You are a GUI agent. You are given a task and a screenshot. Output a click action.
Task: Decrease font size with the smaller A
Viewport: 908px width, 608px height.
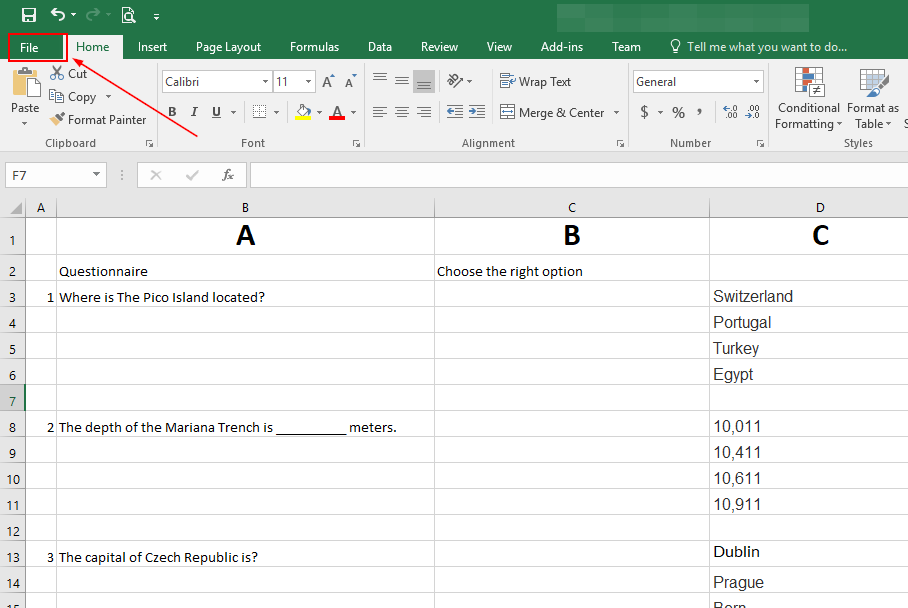(350, 82)
